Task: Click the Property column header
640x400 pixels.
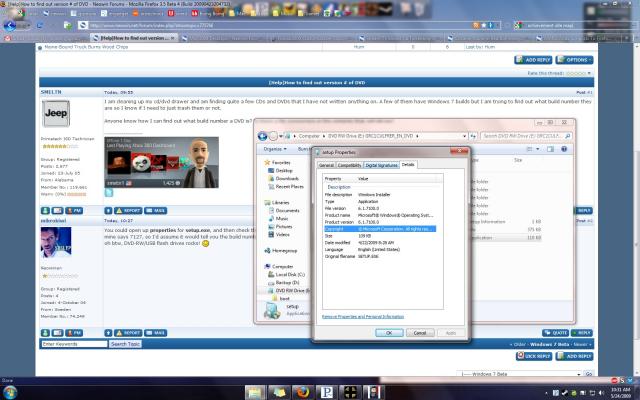Action: click(x=340, y=179)
